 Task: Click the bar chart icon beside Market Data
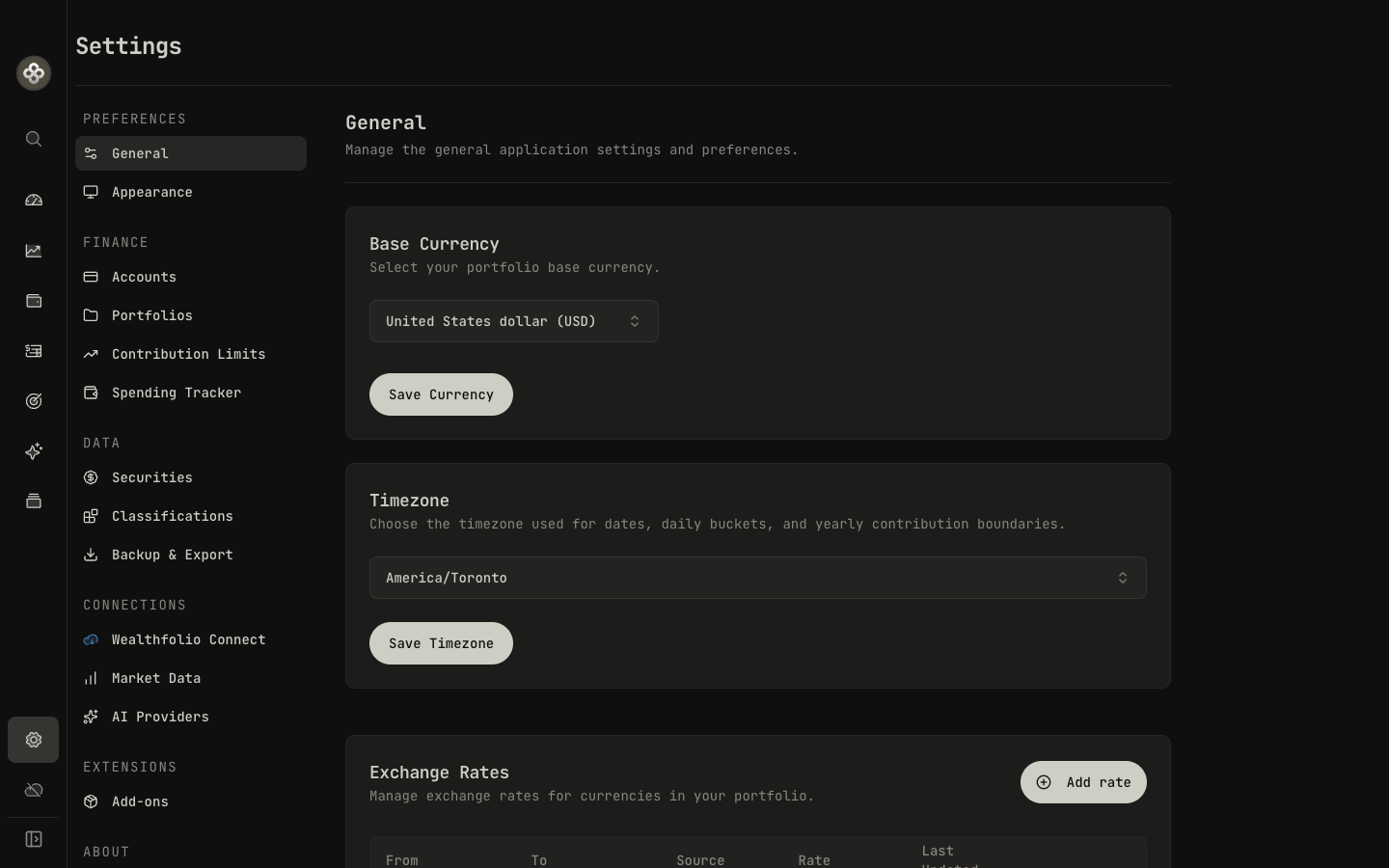[x=91, y=678]
